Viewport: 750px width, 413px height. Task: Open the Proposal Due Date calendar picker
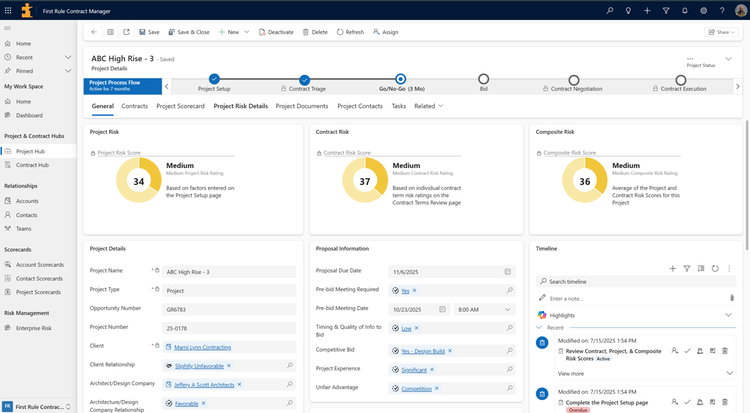pyautogui.click(x=507, y=271)
